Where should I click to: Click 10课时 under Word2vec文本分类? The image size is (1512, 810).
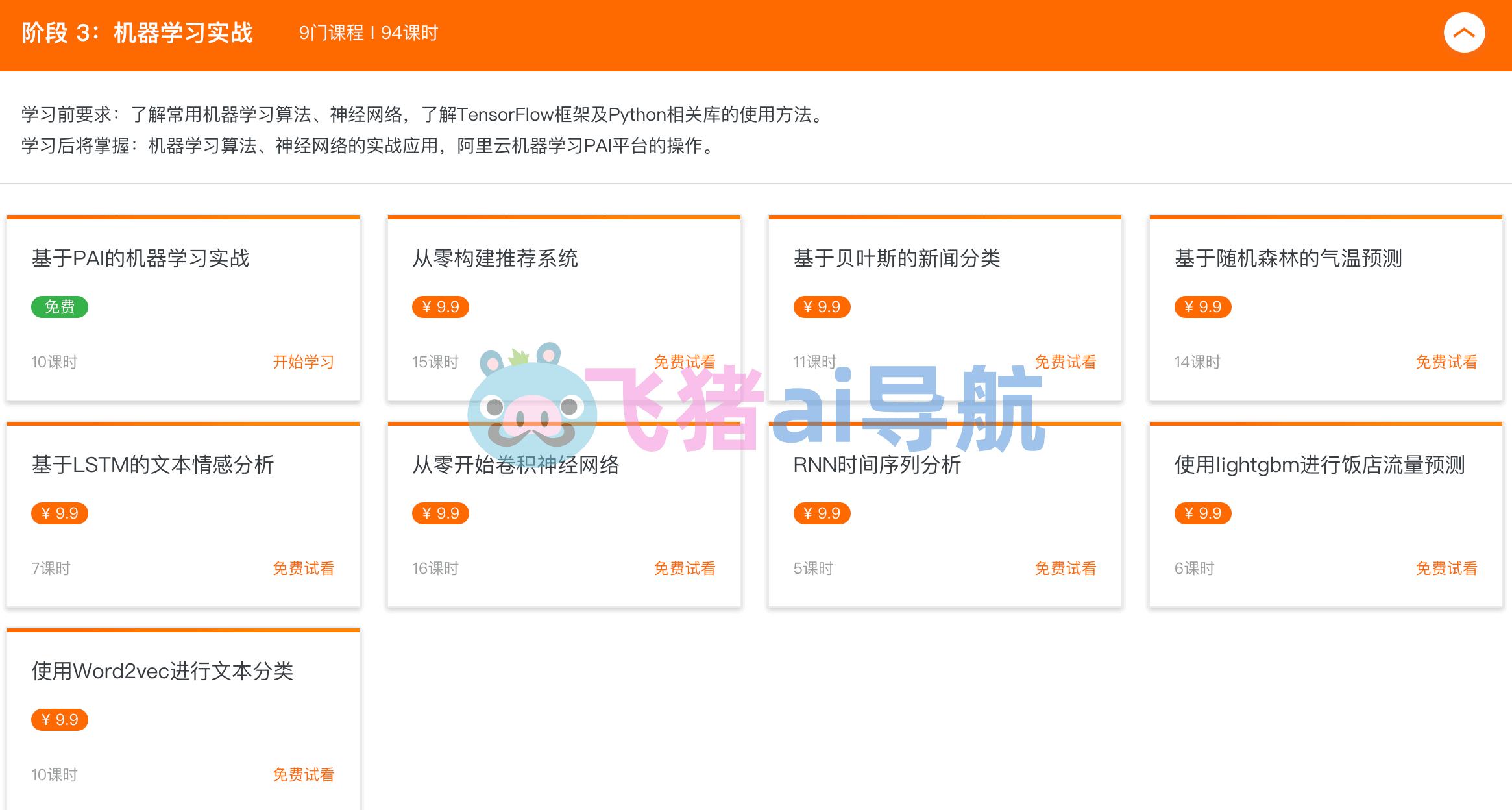pos(55,774)
